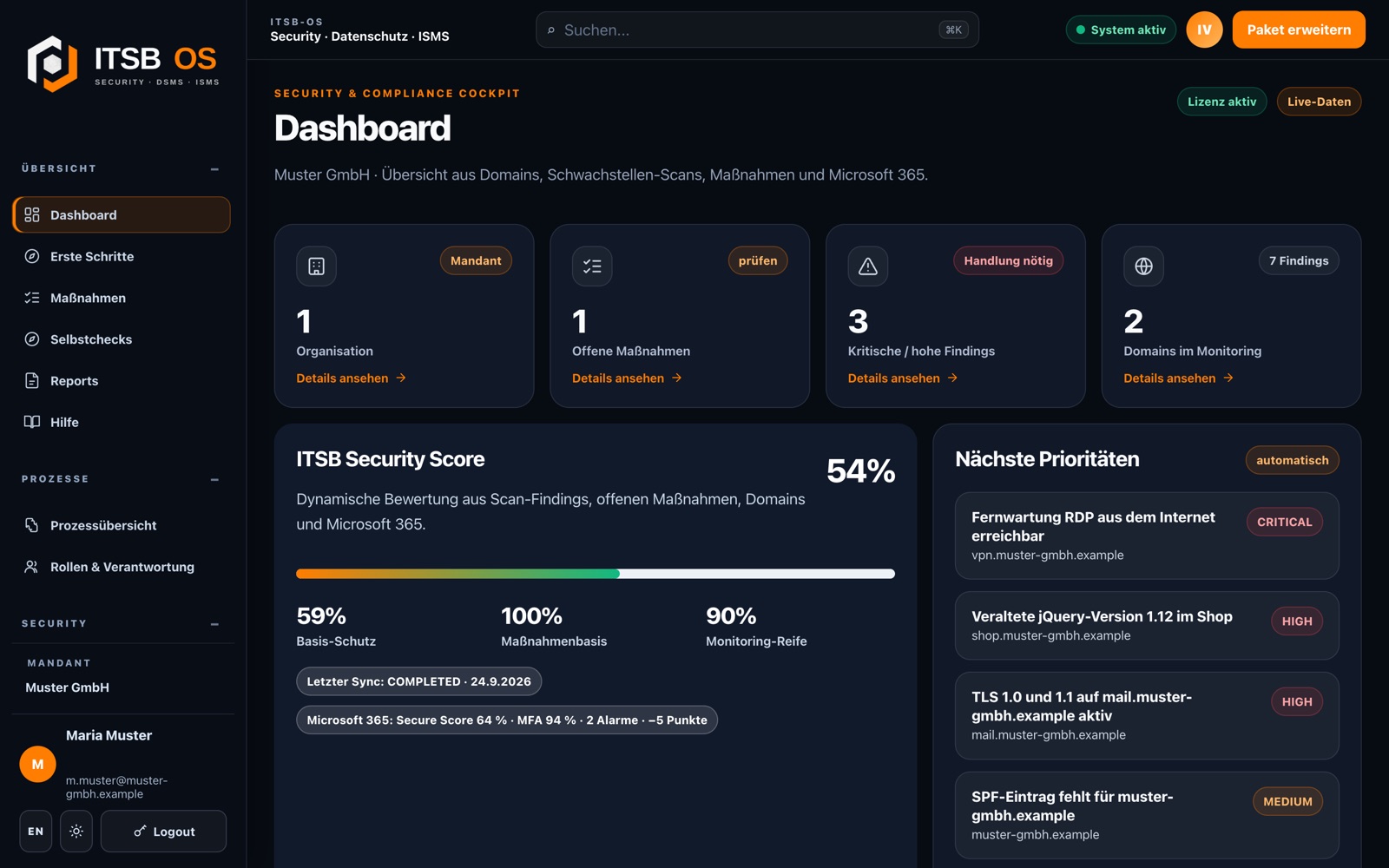
Task: Open Selbstchecks from the sidebar menu
Action: click(x=122, y=339)
